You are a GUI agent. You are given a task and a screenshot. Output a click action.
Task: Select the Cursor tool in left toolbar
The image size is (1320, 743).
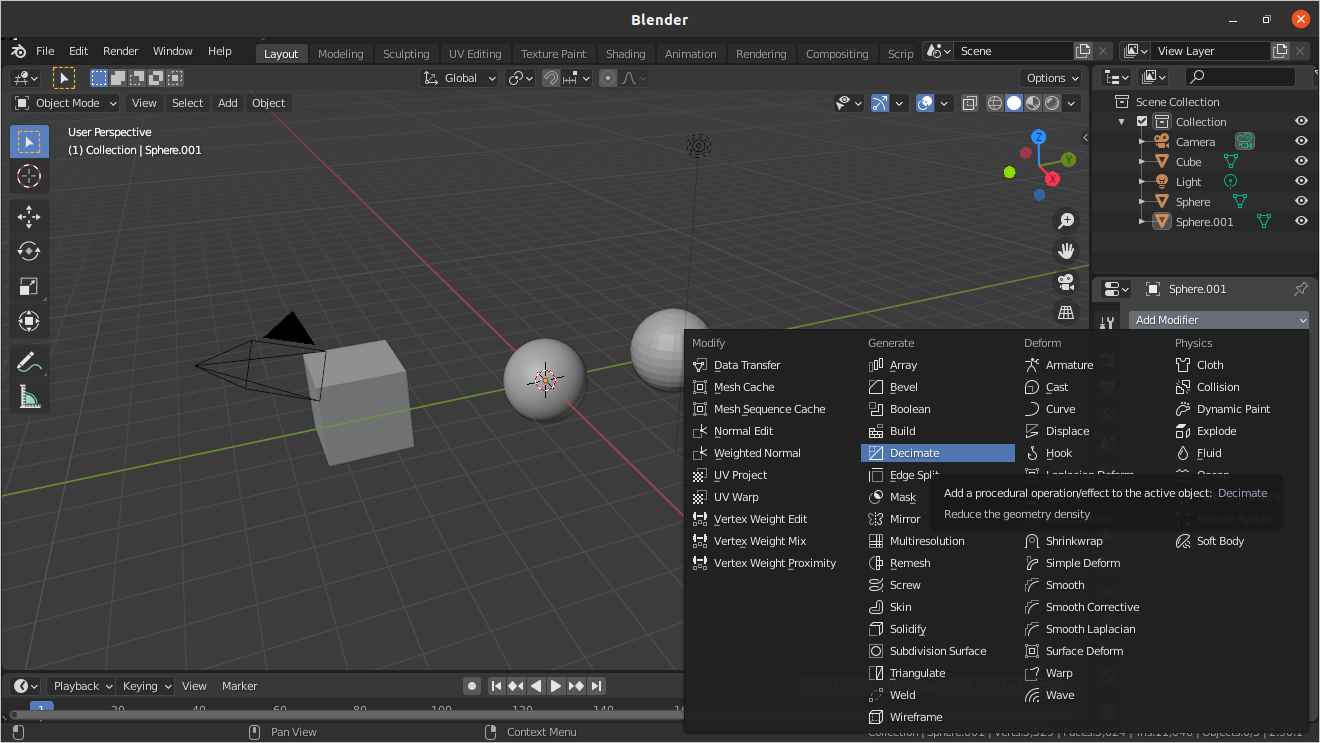(x=29, y=176)
